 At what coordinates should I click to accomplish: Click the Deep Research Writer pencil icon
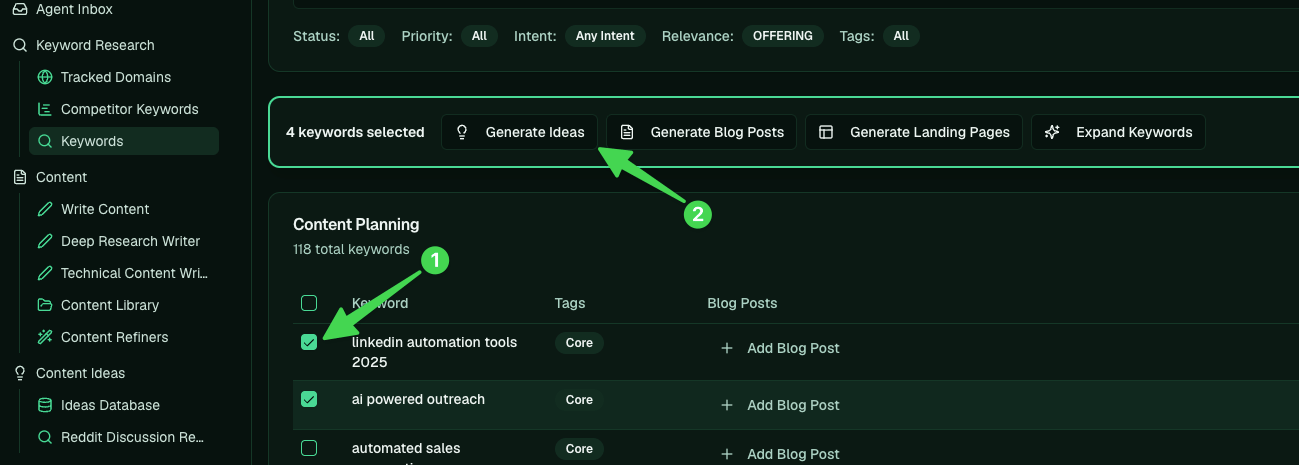tap(44, 241)
